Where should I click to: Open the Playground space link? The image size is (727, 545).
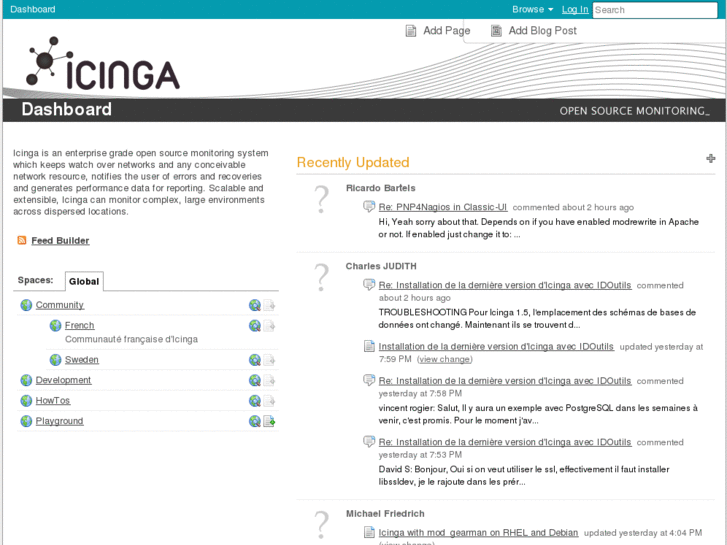point(59,421)
